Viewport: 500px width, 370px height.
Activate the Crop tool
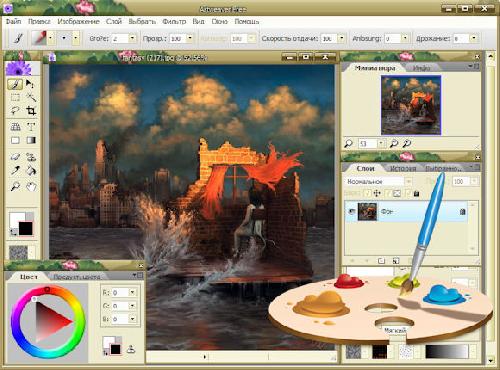(x=31, y=110)
